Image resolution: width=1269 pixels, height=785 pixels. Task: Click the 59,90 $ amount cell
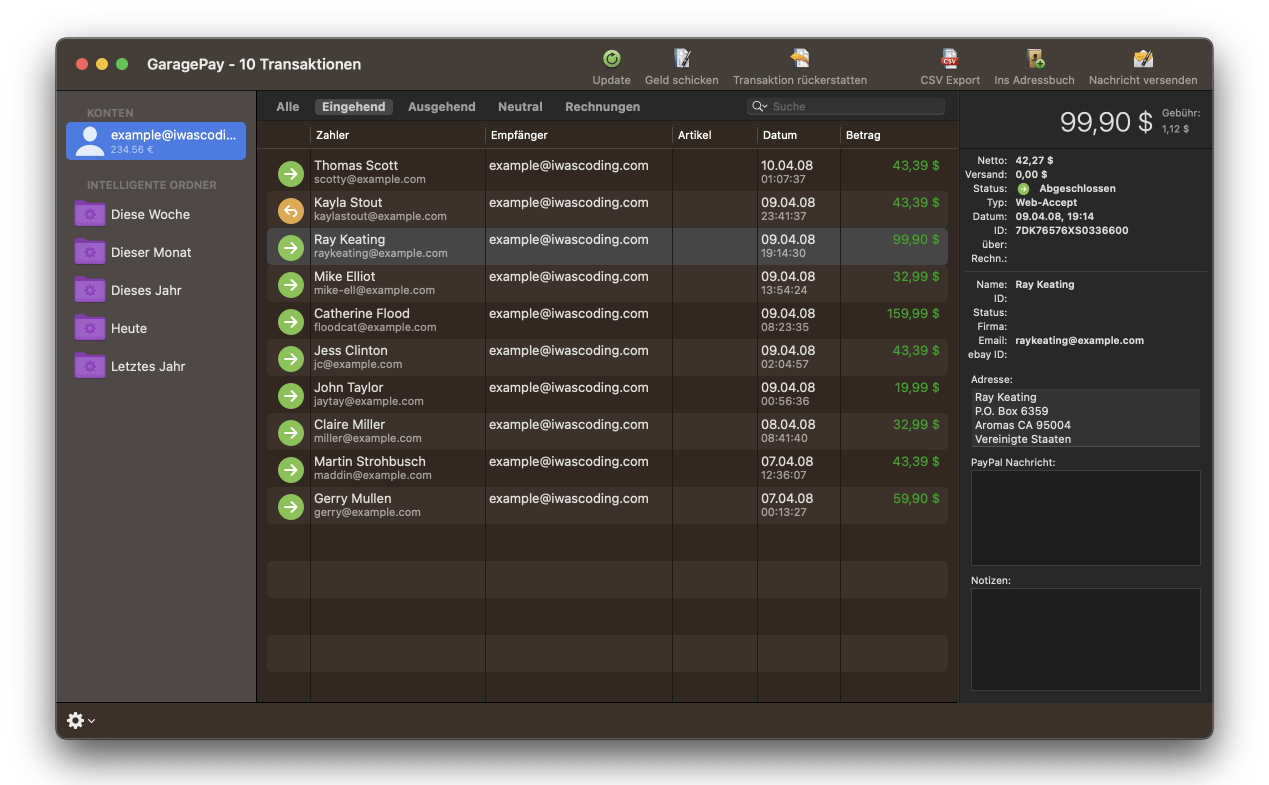[916, 498]
